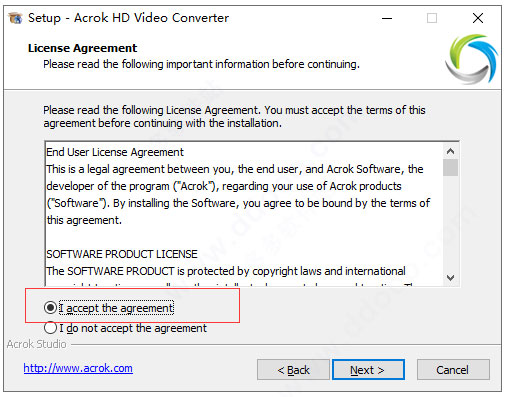
Task: Go back with the "< Back" button
Action: point(293,370)
